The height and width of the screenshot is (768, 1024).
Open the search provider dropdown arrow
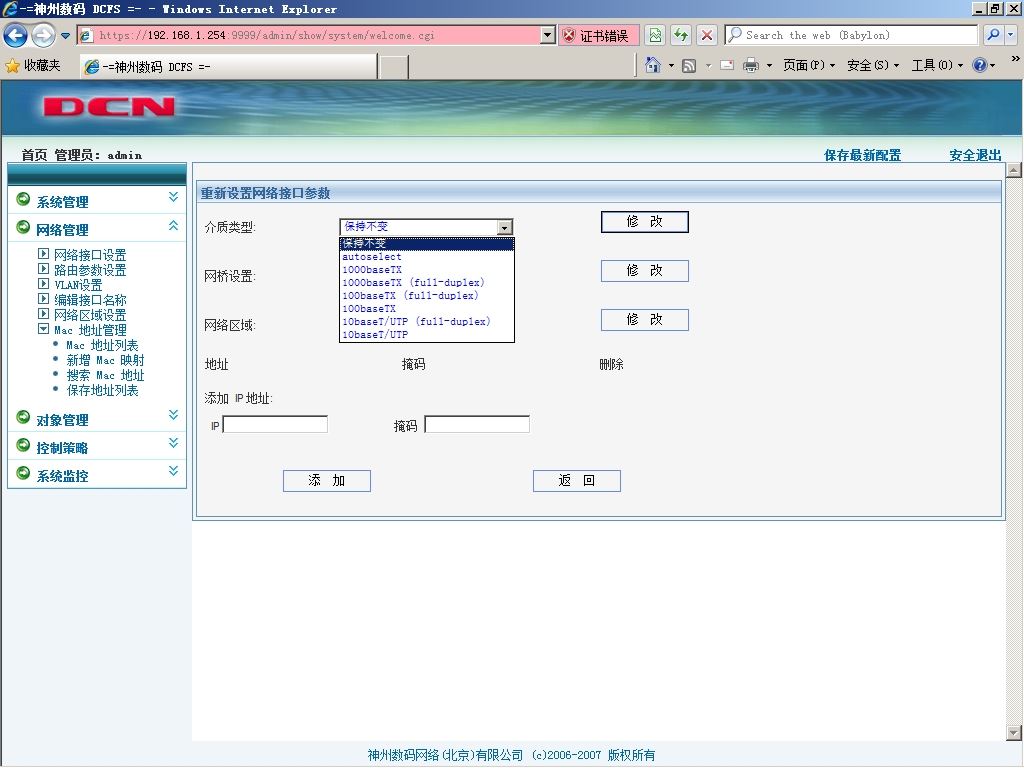[x=1011, y=35]
